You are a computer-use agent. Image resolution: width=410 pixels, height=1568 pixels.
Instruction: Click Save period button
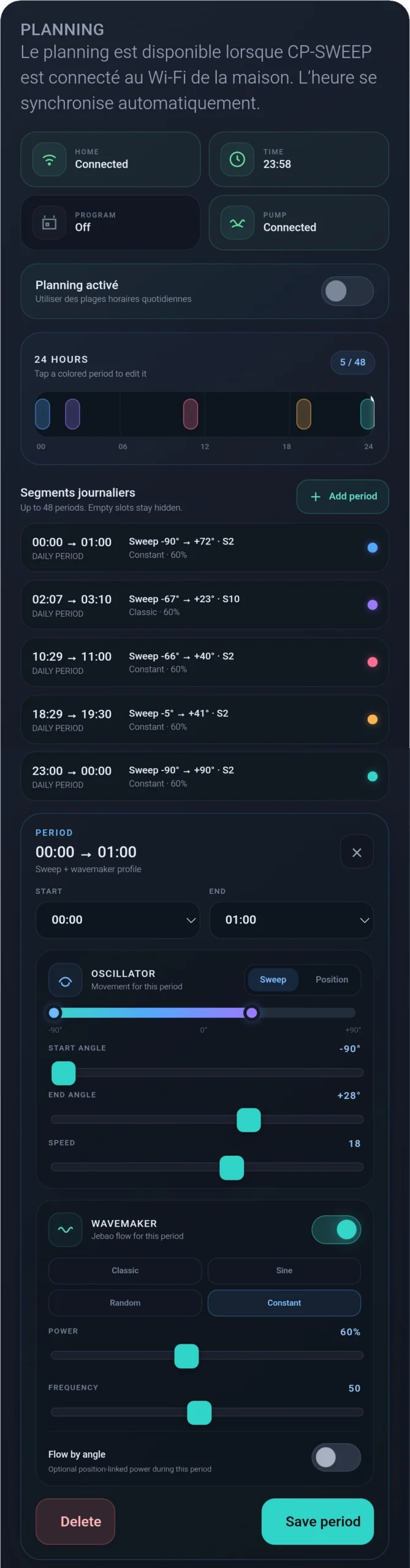[317, 1521]
